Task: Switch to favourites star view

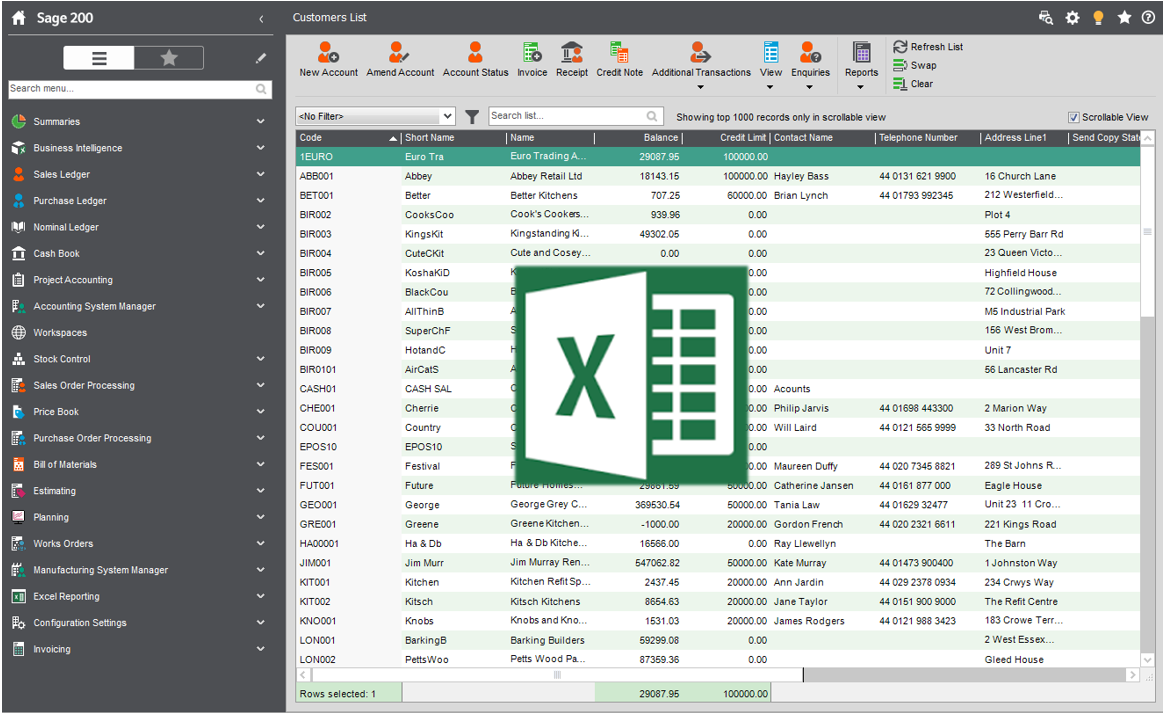Action: coord(169,58)
